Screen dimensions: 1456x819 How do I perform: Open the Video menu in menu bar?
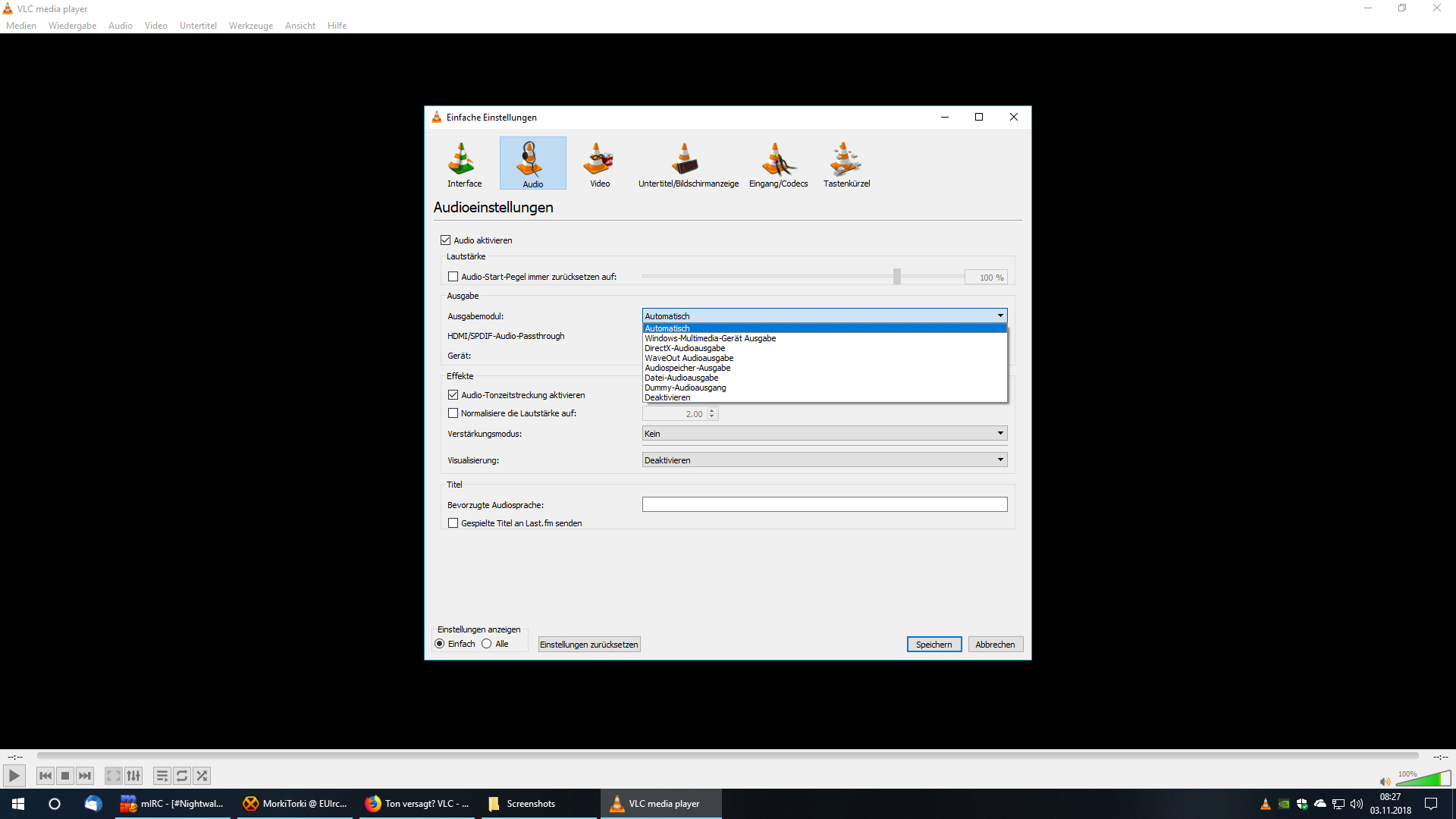[x=156, y=26]
